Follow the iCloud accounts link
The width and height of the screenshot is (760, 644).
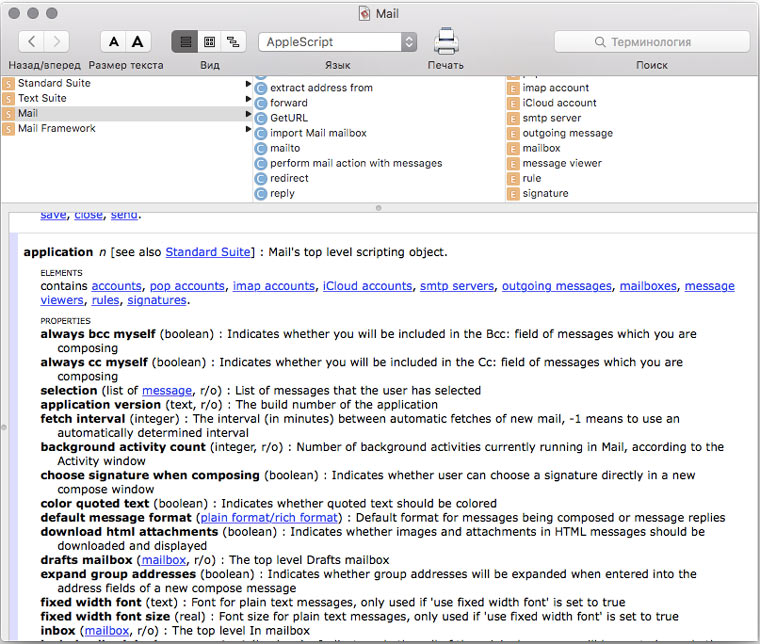(x=367, y=286)
